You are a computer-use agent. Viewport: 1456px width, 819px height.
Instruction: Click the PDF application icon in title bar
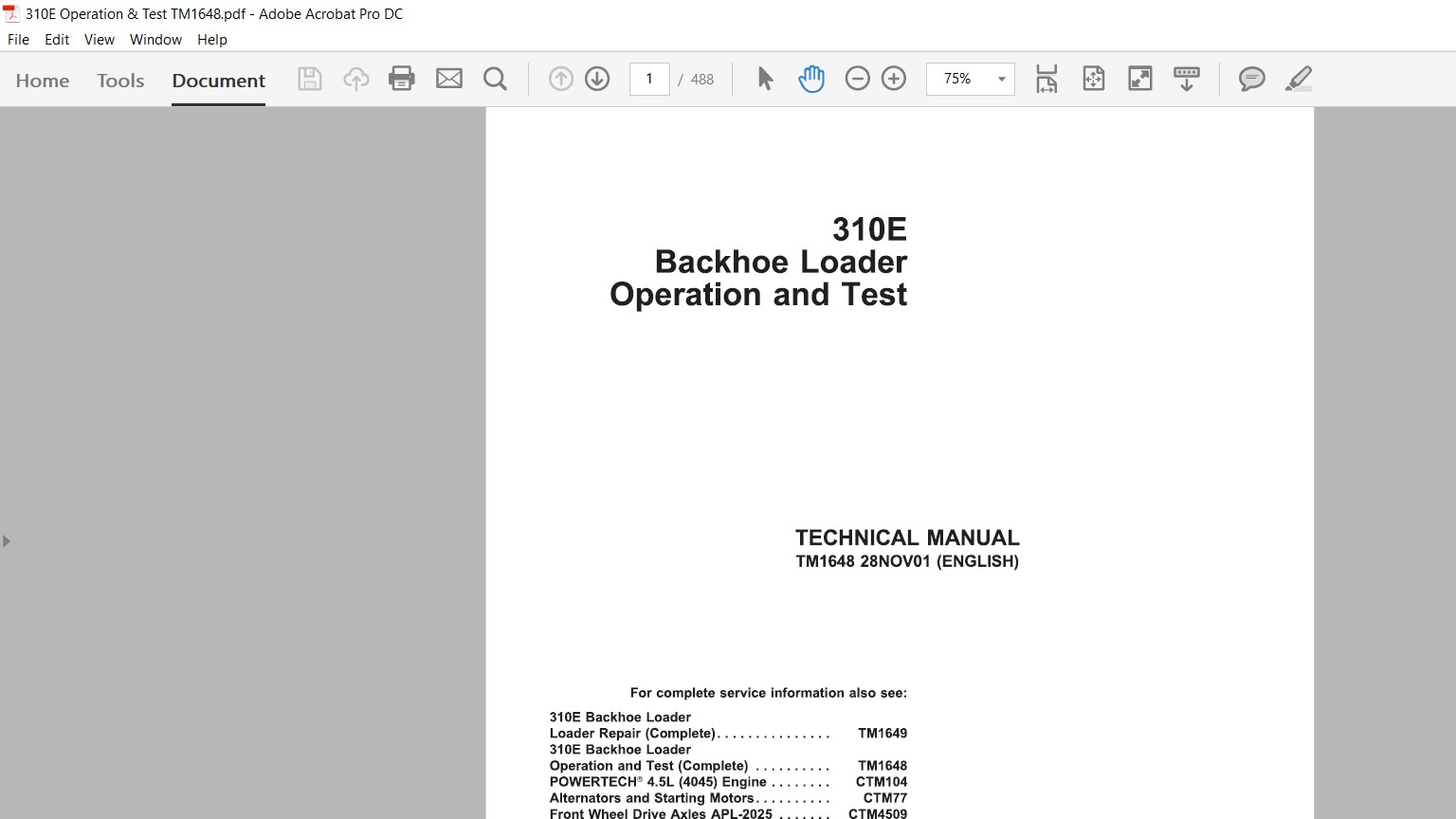11,13
